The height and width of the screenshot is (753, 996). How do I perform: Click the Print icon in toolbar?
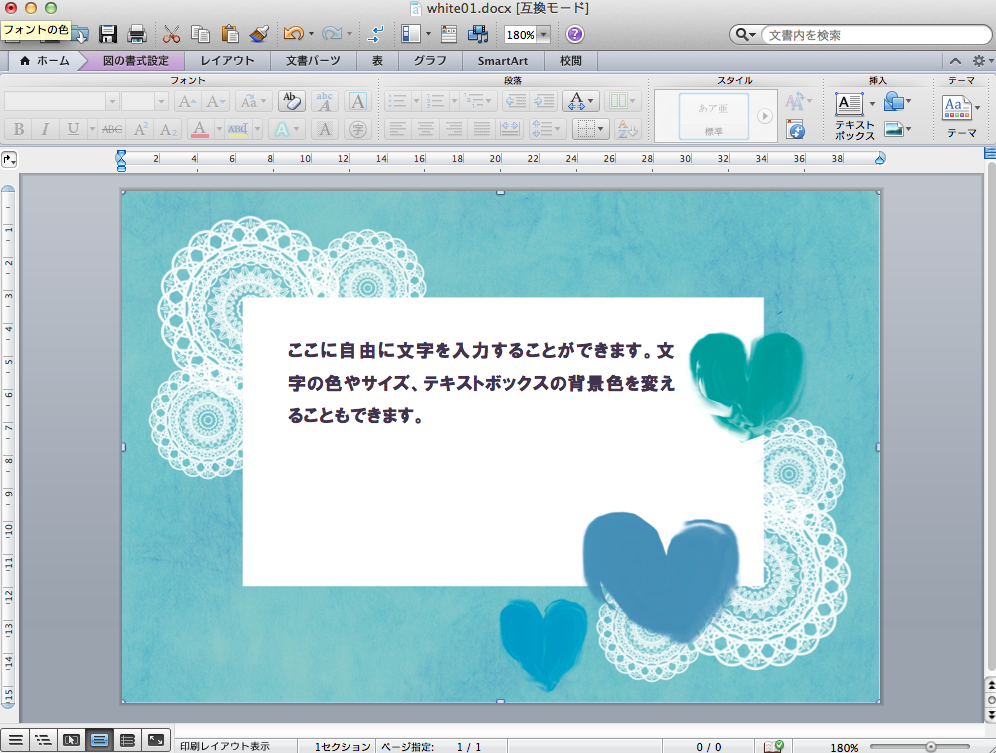(x=137, y=34)
